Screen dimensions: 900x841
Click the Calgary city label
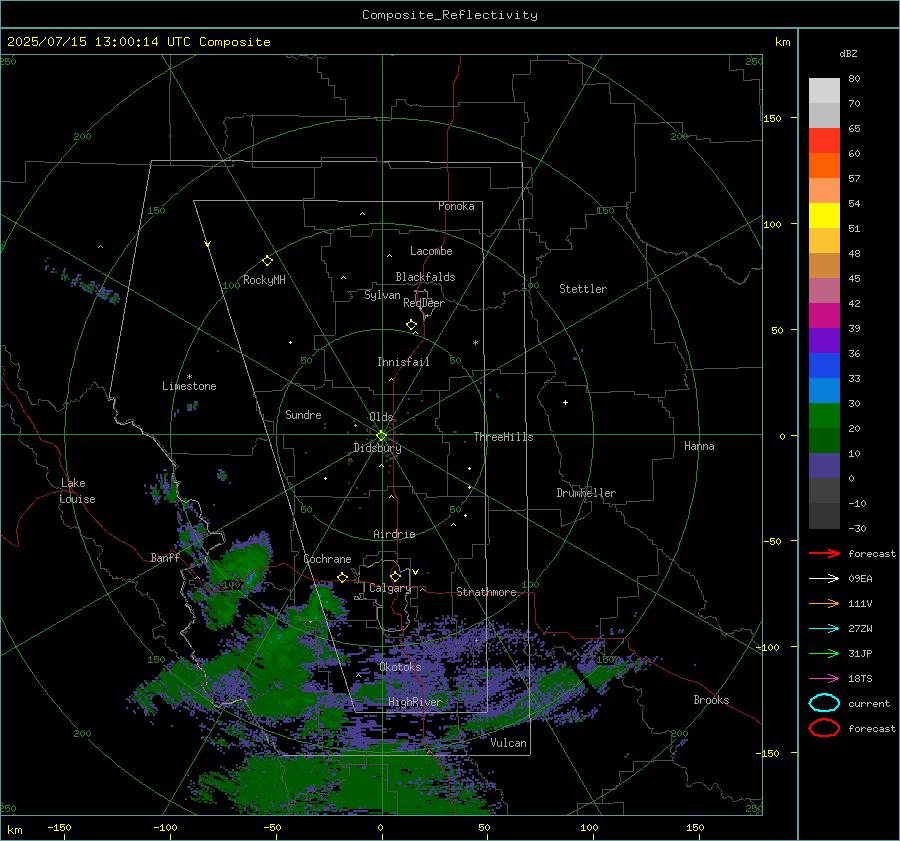tap(390, 588)
